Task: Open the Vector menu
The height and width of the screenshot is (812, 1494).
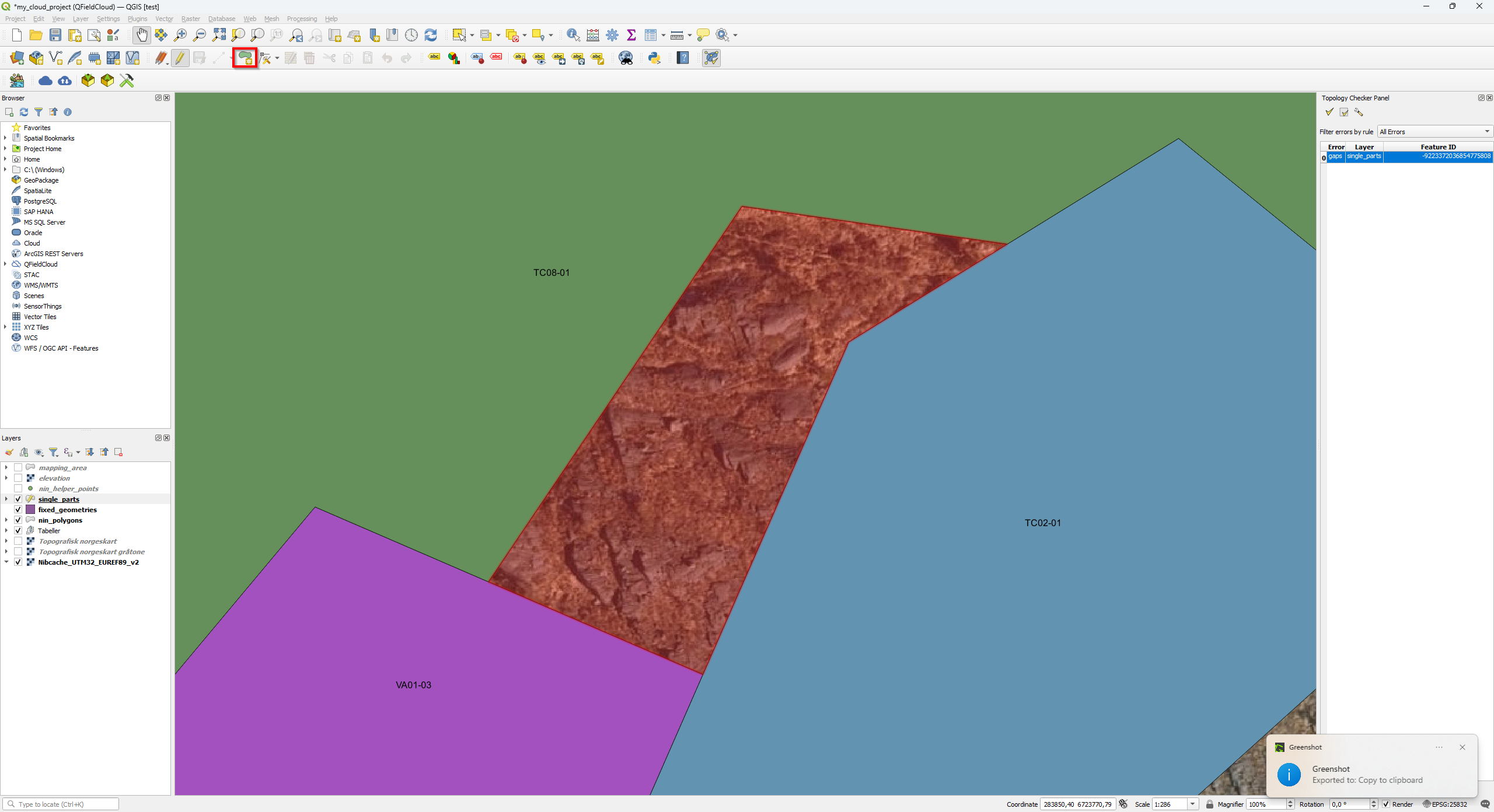Action: pyautogui.click(x=163, y=19)
